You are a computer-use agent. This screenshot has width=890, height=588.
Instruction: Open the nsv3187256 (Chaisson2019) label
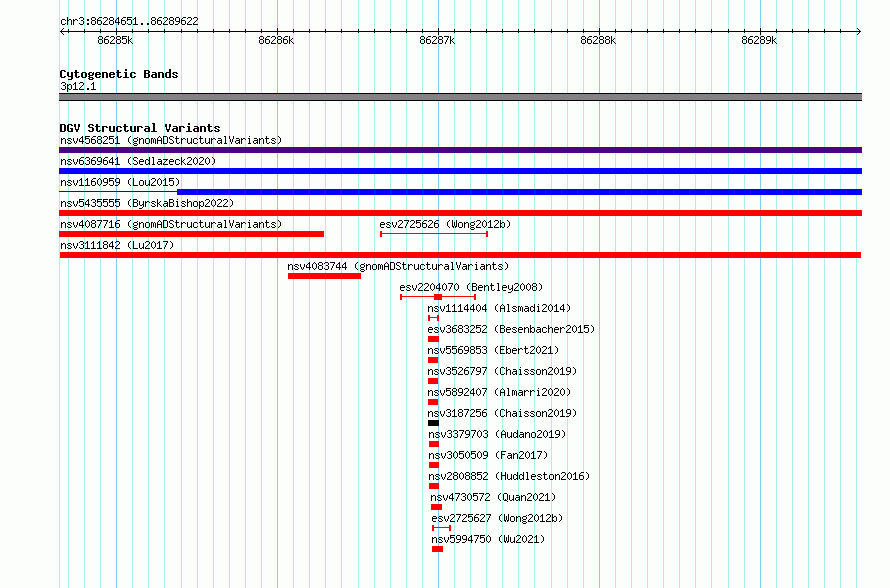pyautogui.click(x=502, y=413)
